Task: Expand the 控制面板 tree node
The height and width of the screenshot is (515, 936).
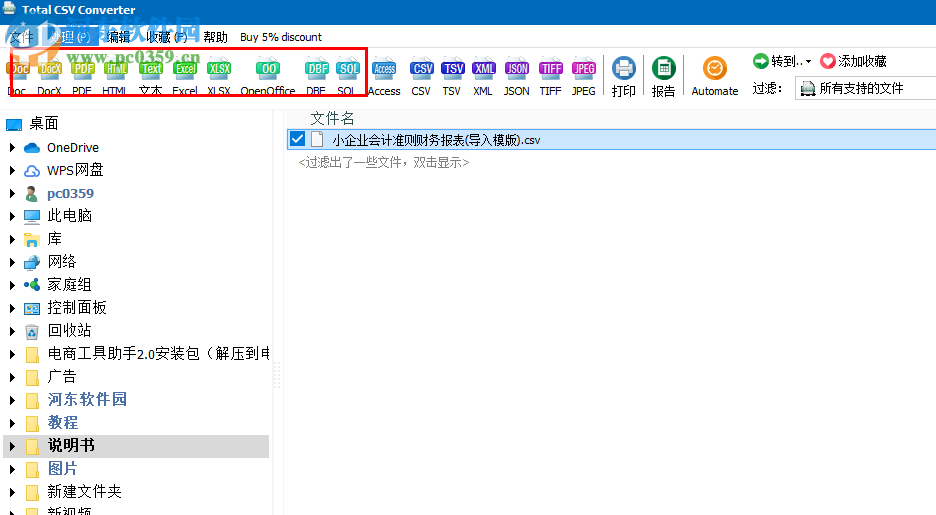Action: click(13, 308)
